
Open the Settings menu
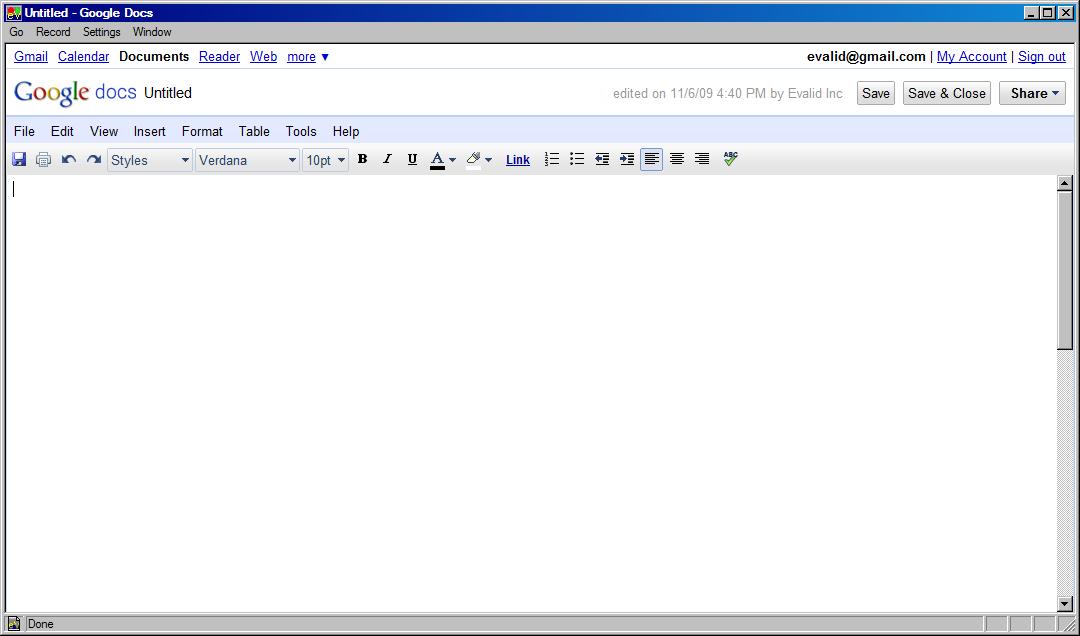coord(101,32)
